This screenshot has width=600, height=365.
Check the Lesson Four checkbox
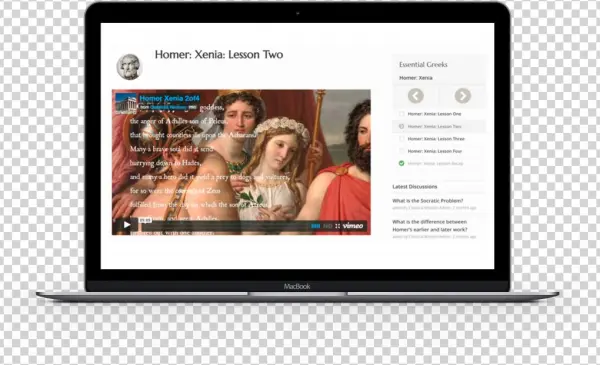tap(401, 151)
